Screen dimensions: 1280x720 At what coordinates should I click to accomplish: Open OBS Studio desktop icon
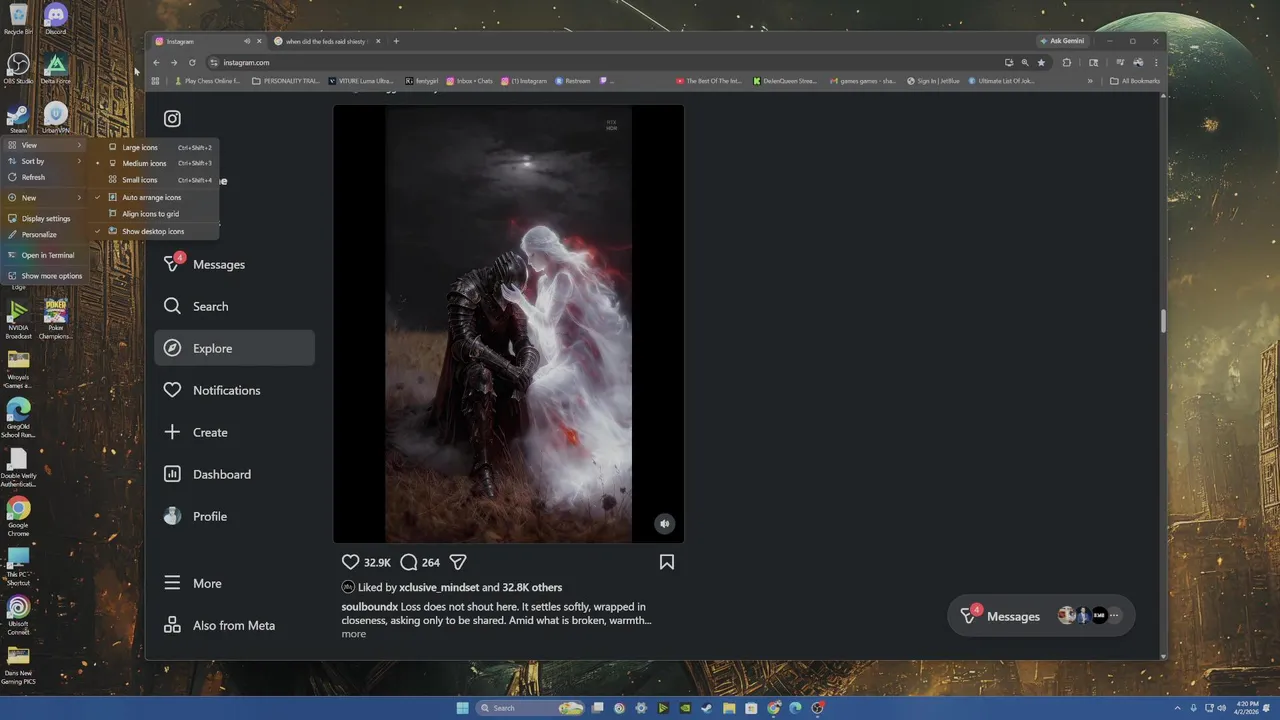click(18, 68)
